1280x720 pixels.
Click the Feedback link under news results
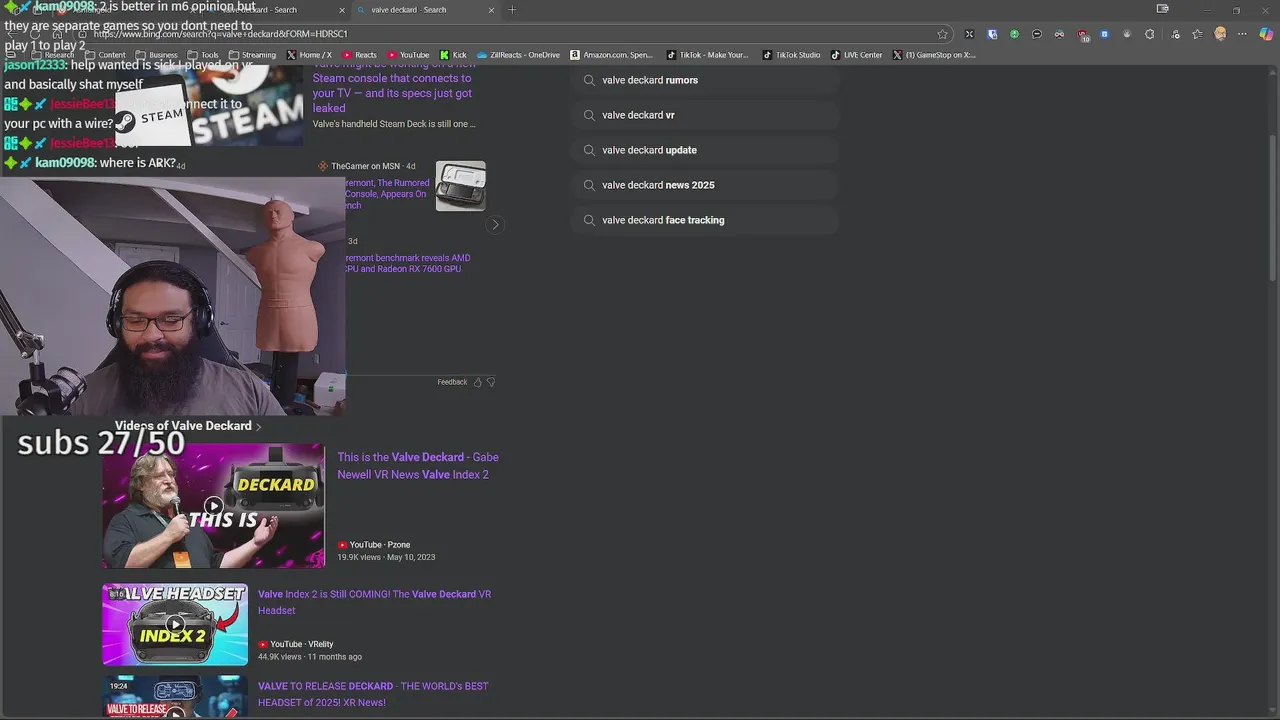click(x=452, y=382)
